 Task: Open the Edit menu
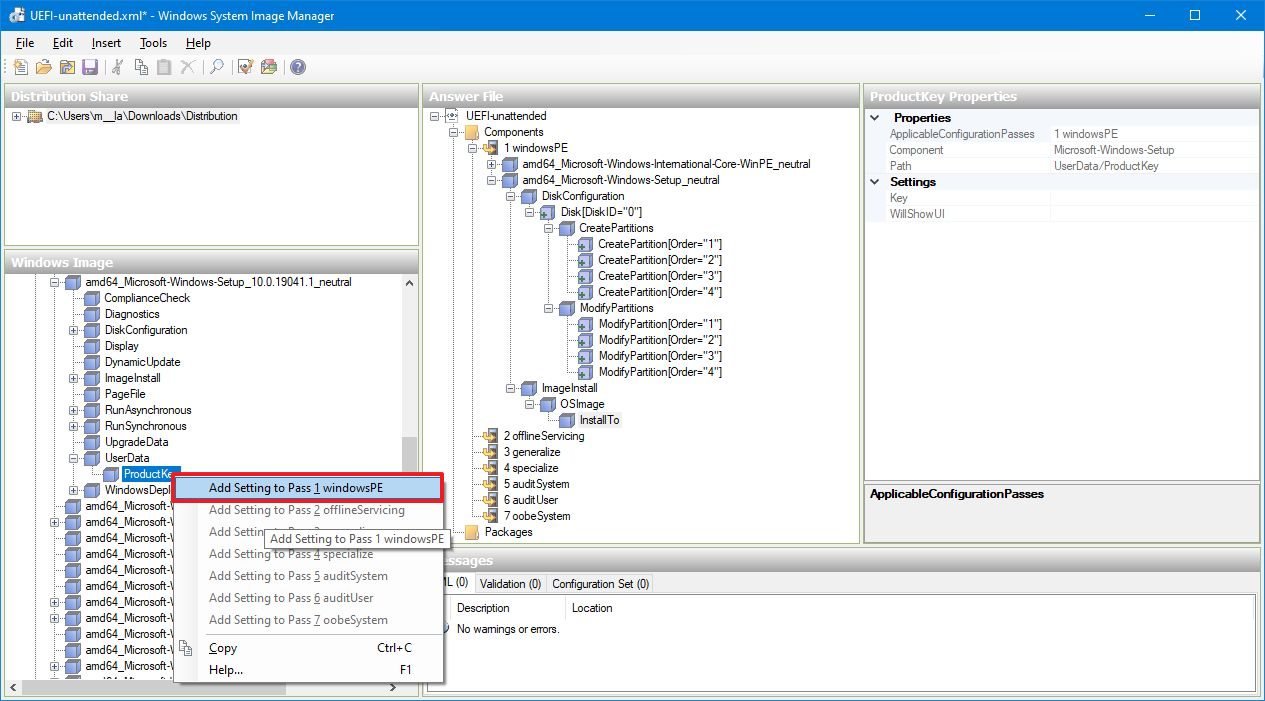tap(63, 43)
